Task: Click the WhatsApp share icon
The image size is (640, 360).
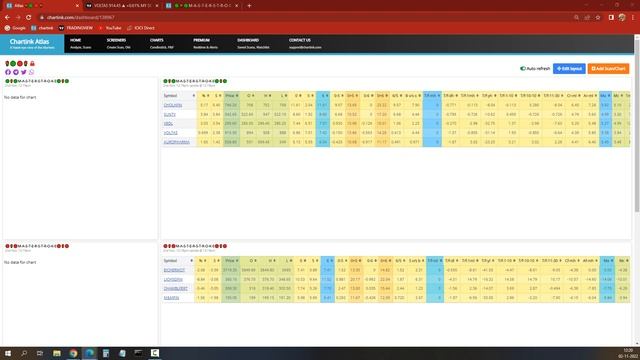Action: point(31,72)
